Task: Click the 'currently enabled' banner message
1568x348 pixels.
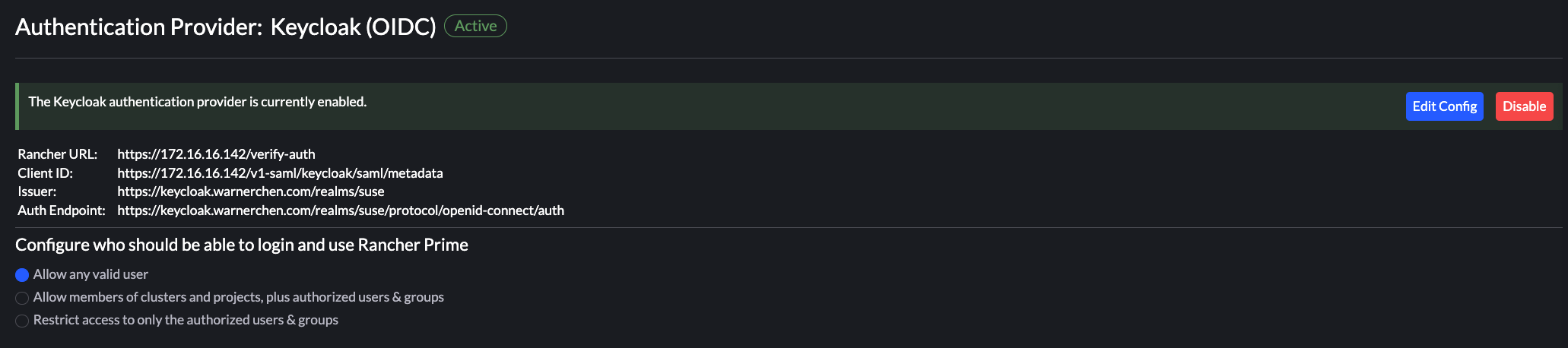Action: (197, 102)
